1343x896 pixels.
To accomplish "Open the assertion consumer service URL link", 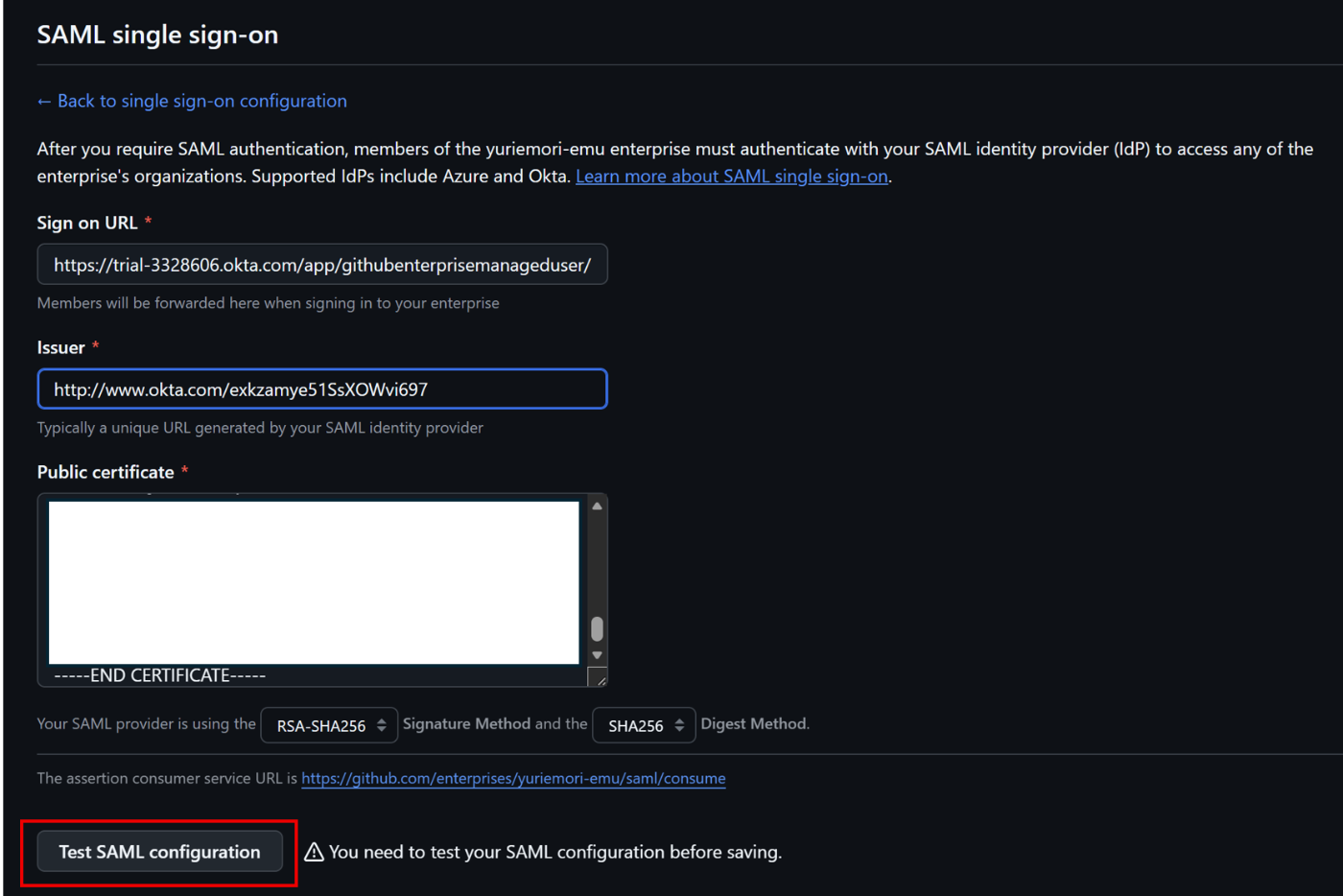I will [x=513, y=778].
